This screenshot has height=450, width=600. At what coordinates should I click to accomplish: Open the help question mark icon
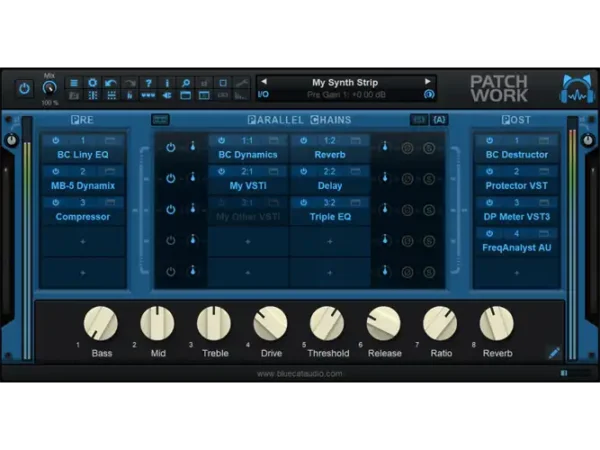pos(148,83)
